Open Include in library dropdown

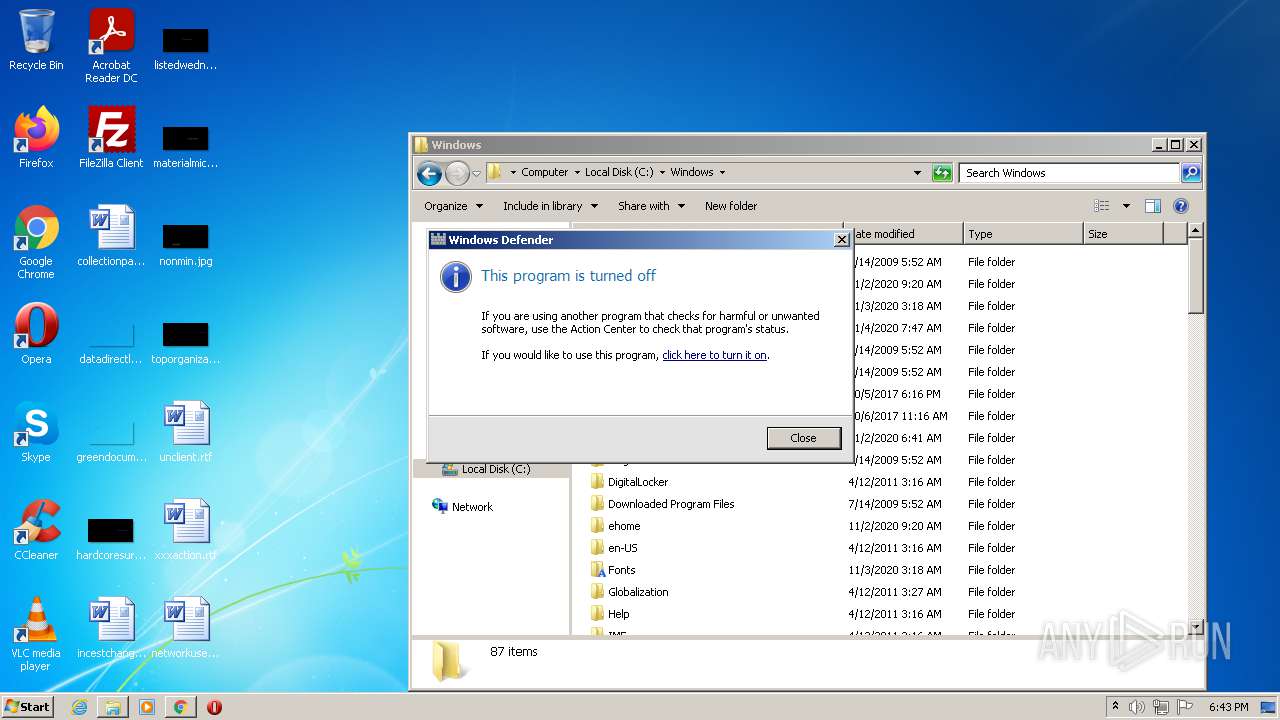[550, 206]
